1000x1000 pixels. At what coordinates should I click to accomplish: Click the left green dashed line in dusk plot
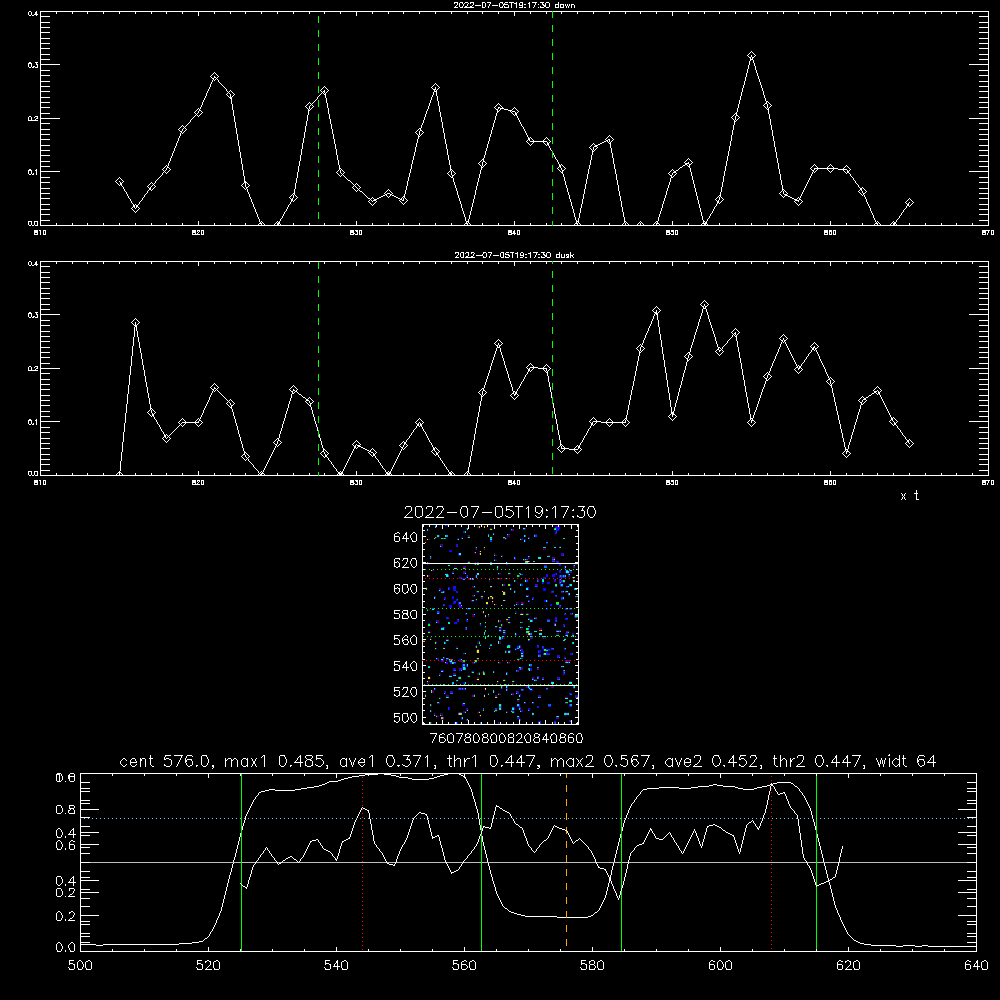pos(318,368)
